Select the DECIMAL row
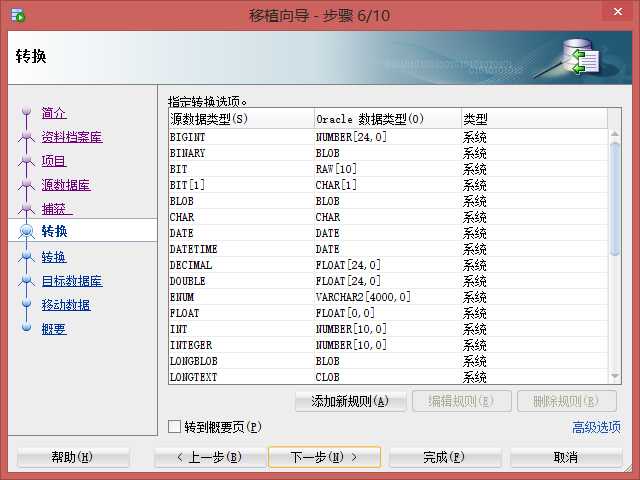This screenshot has width=640, height=480. click(x=388, y=265)
